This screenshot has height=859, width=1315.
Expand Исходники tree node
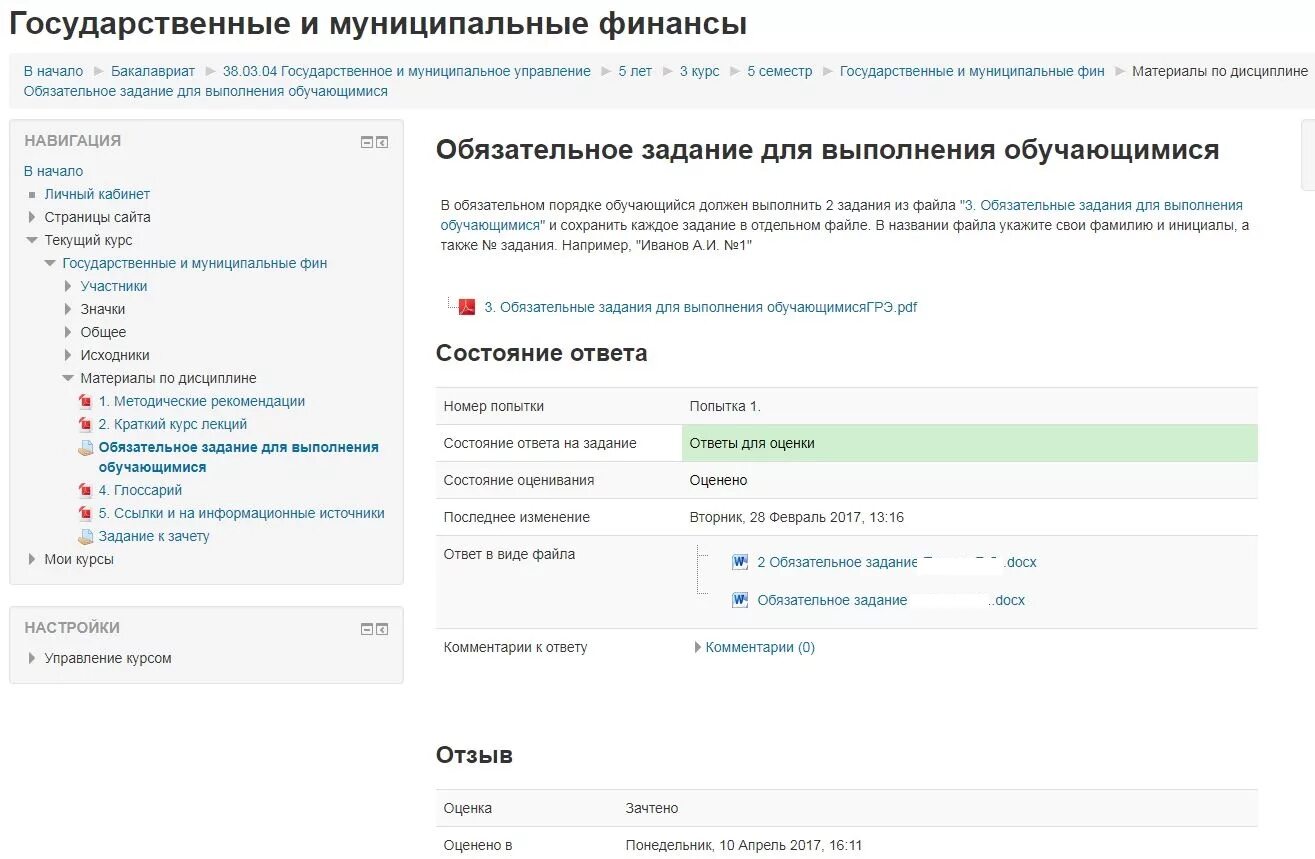click(68, 355)
